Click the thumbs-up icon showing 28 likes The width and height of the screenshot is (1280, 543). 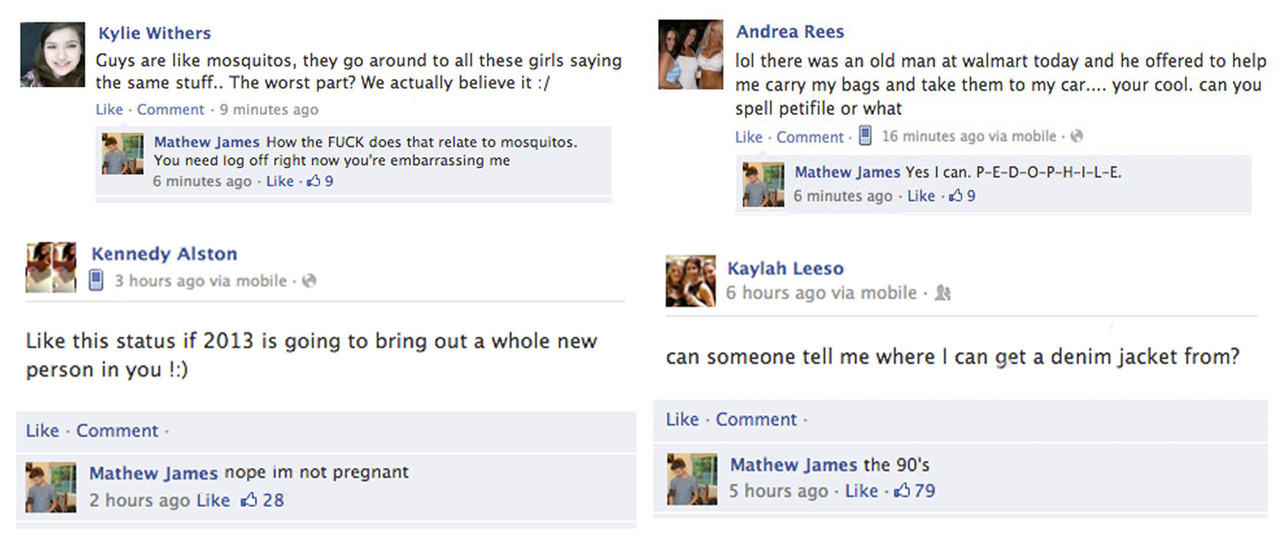coord(249,499)
